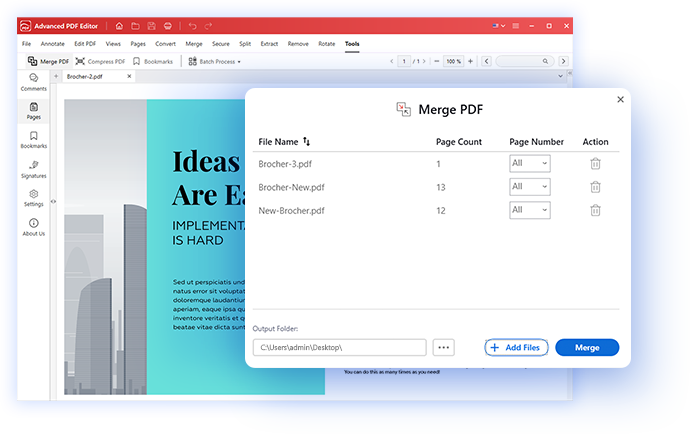This screenshot has height=434, width=690.
Task: Expand the tab list chevron
Action: point(560,76)
